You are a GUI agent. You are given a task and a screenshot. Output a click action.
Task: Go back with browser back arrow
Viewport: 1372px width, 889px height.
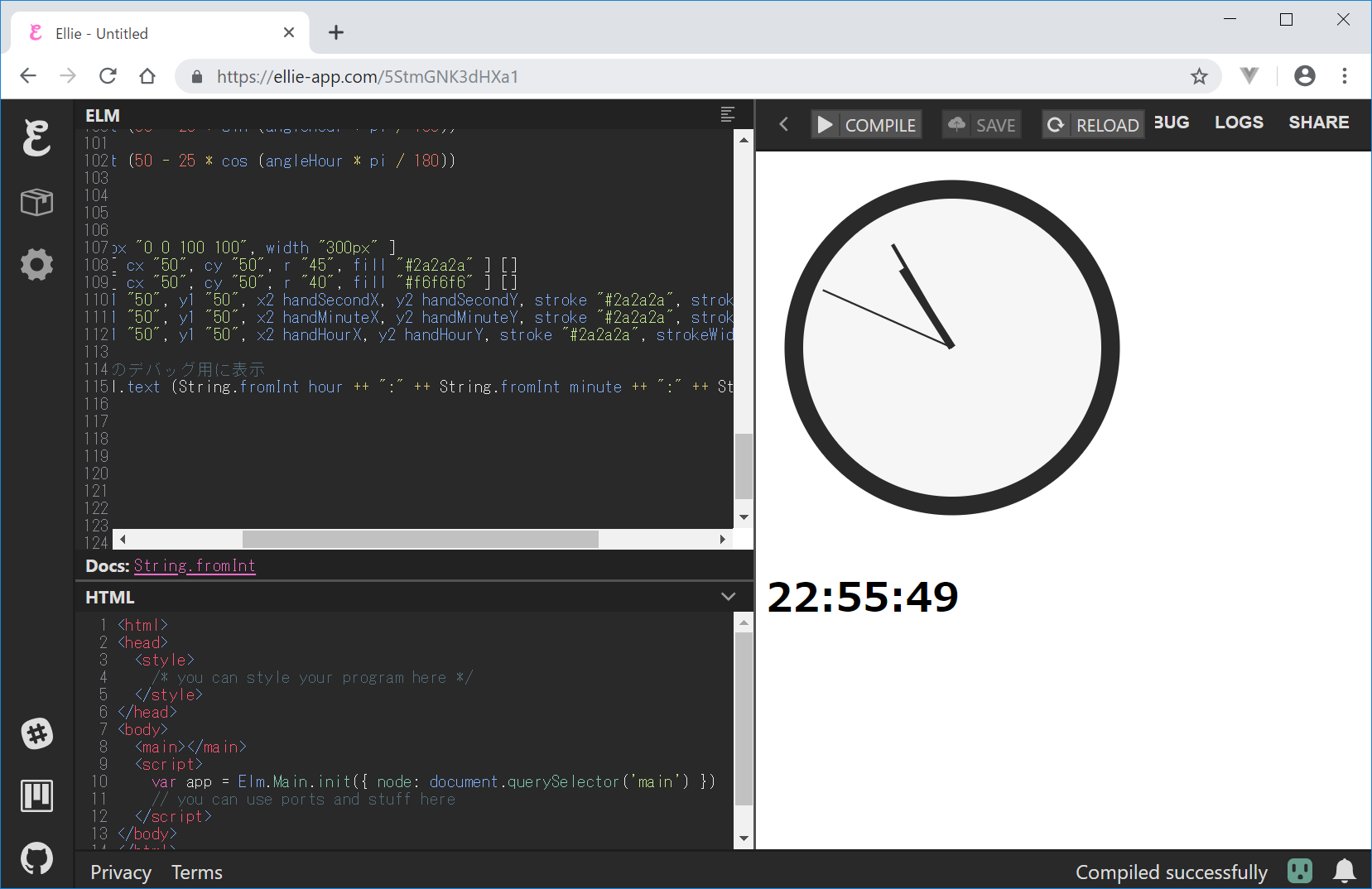pyautogui.click(x=28, y=76)
